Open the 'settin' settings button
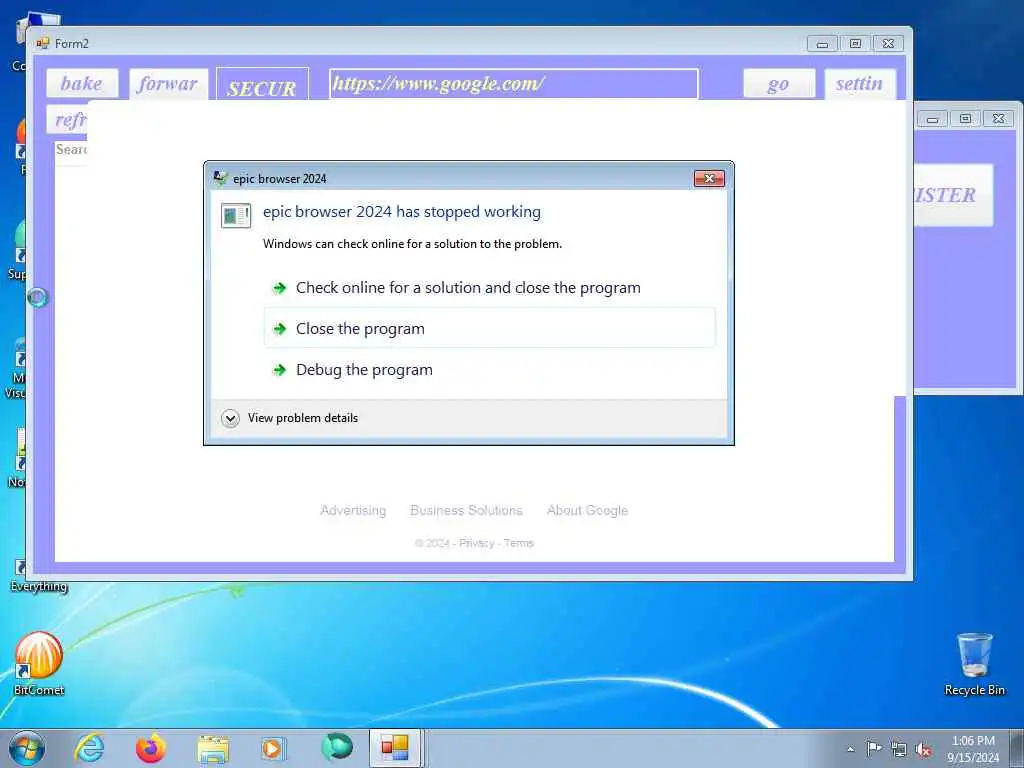This screenshot has height=768, width=1024. click(860, 84)
